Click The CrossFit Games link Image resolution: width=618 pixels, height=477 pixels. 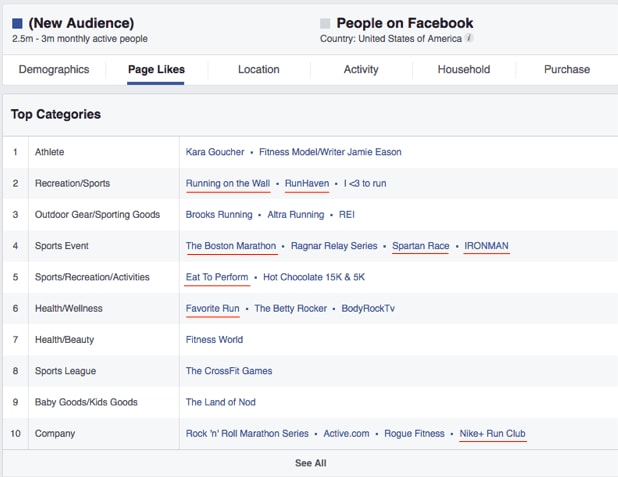(229, 371)
